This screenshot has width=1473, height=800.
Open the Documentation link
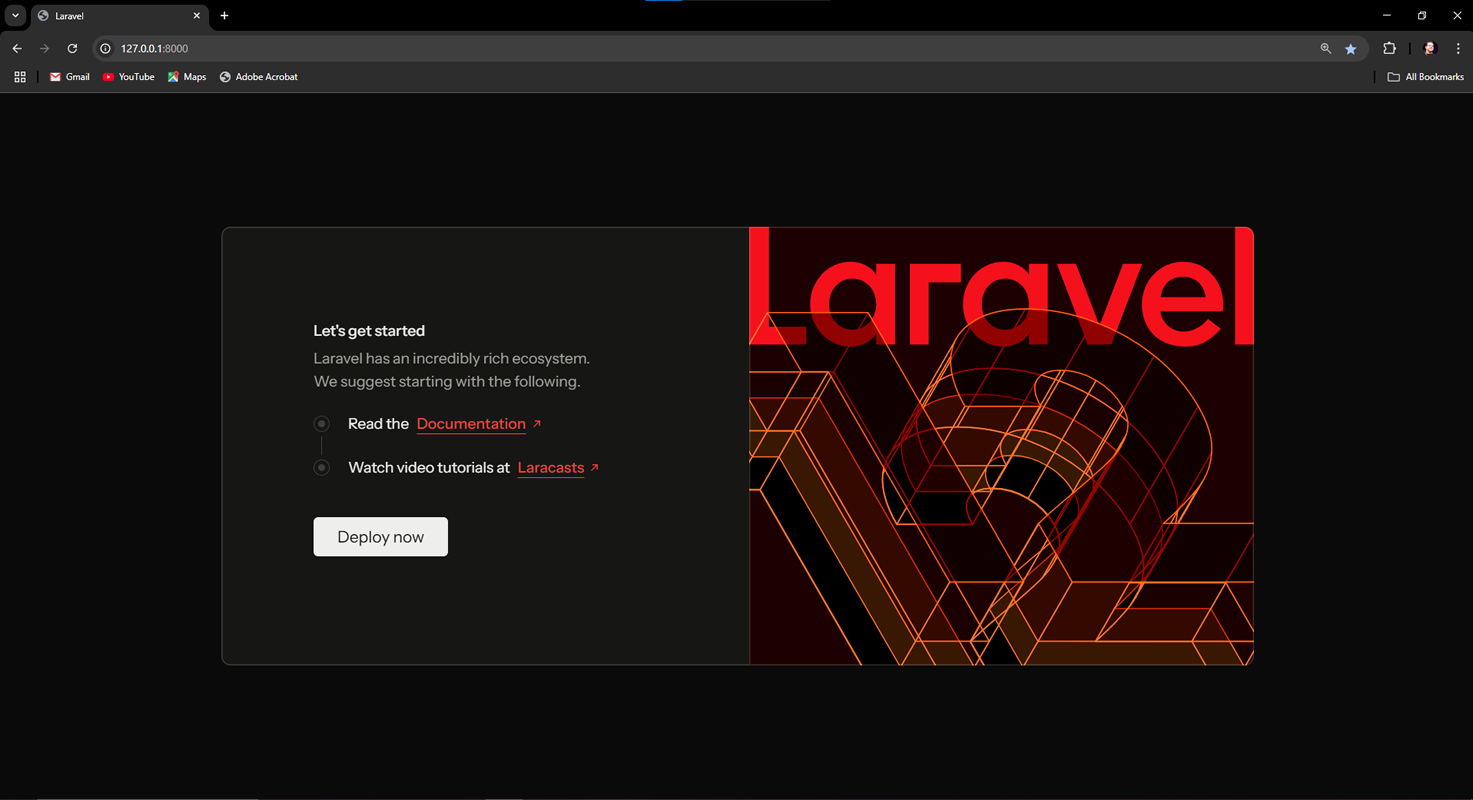pyautogui.click(x=471, y=424)
